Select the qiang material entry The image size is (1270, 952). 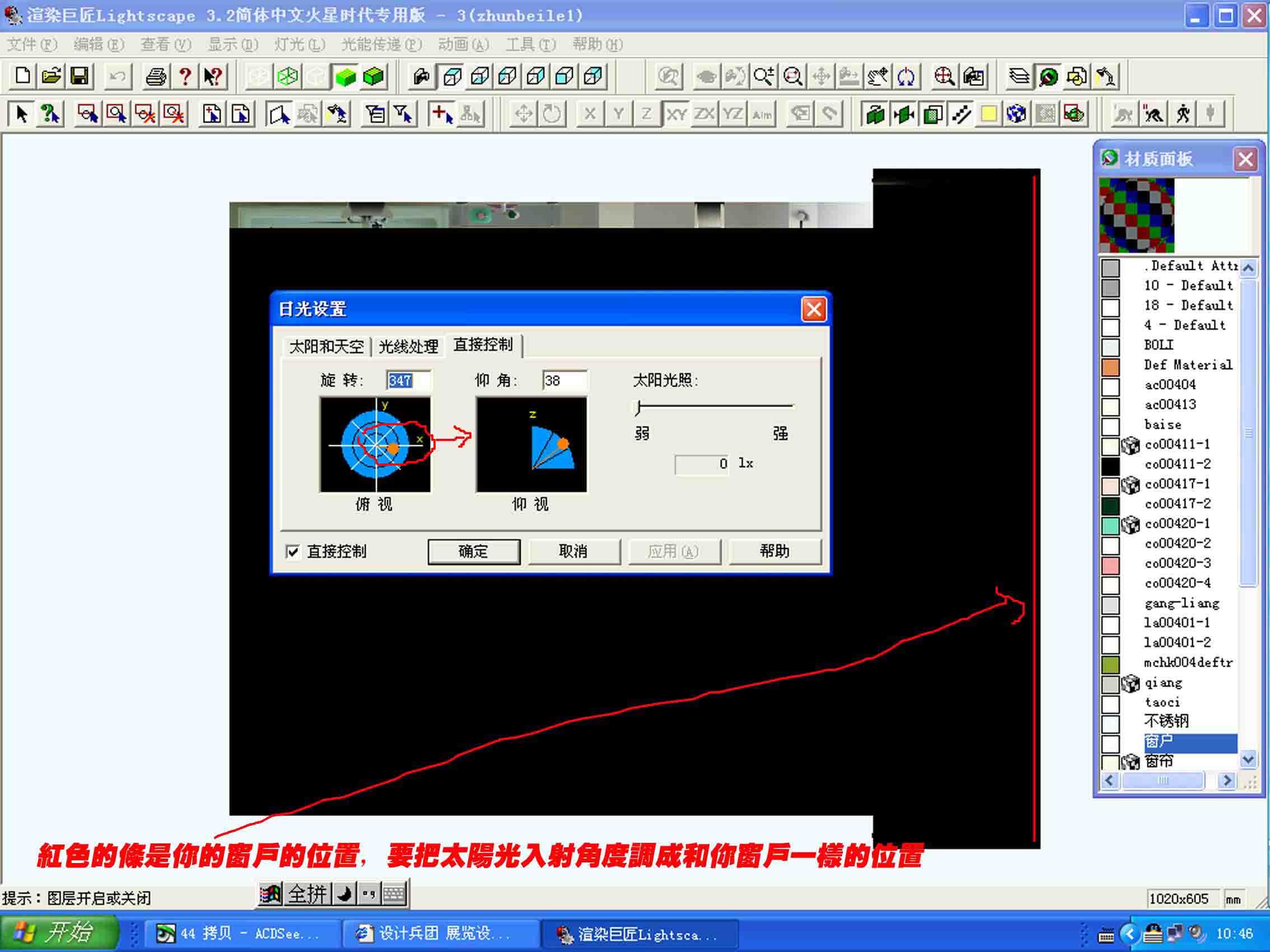coord(1164,683)
